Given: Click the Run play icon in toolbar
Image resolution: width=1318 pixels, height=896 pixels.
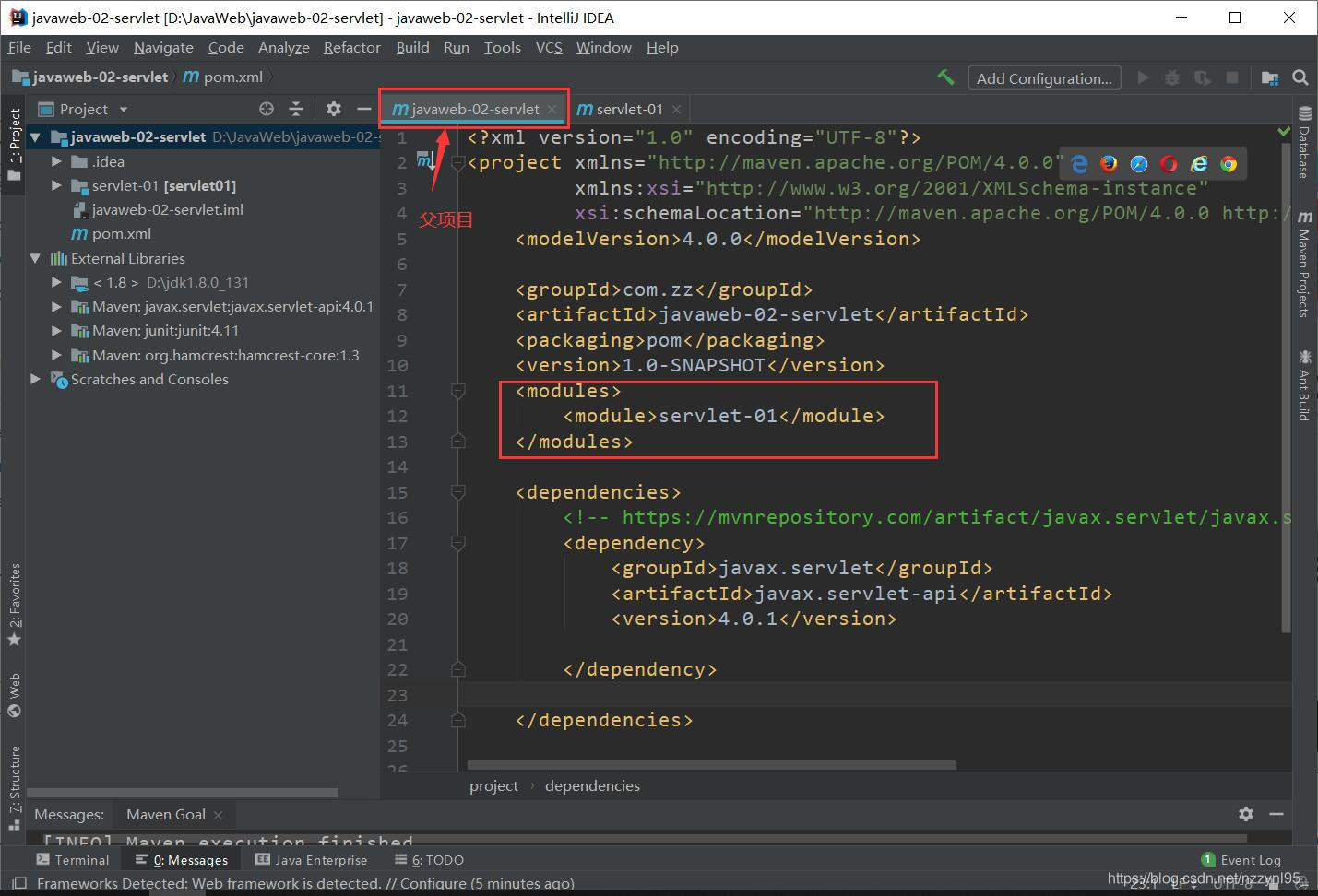Looking at the screenshot, I should click(1143, 78).
